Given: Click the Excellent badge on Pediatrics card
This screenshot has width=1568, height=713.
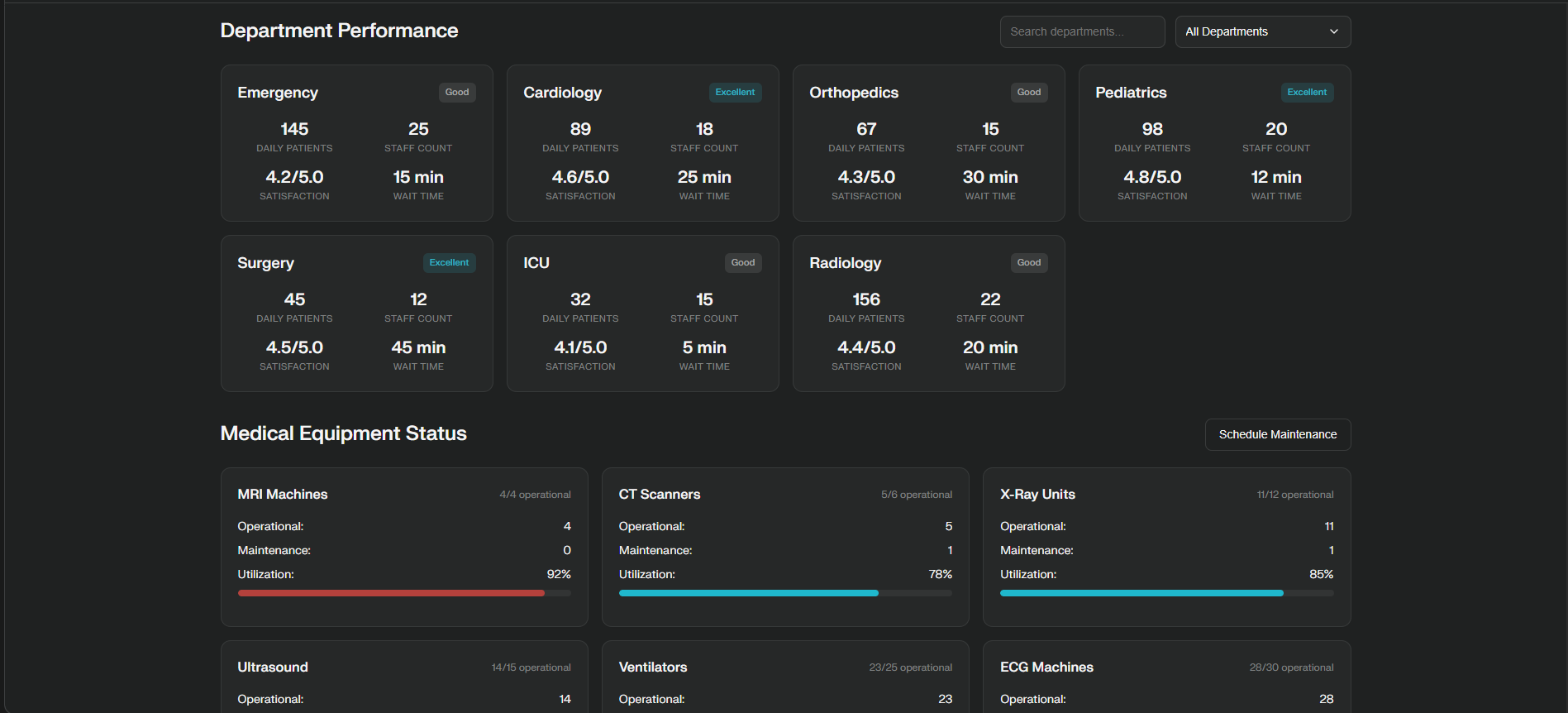Looking at the screenshot, I should pos(1307,93).
